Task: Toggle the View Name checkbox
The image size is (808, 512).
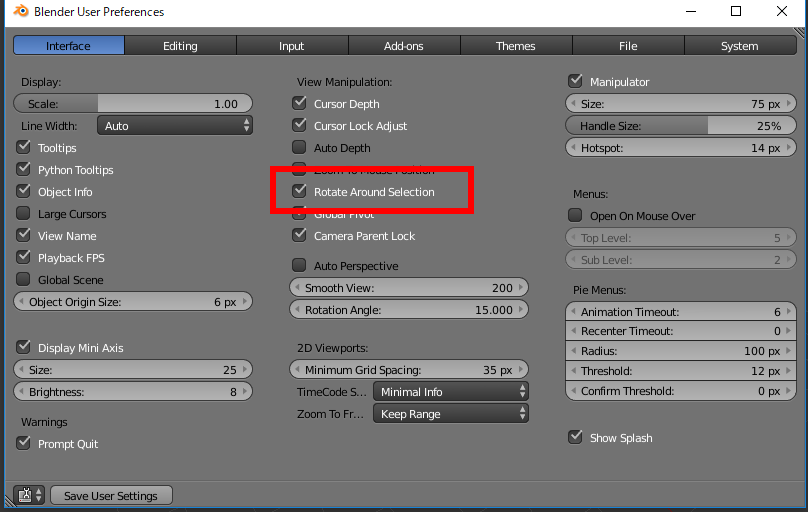Action: [24, 235]
